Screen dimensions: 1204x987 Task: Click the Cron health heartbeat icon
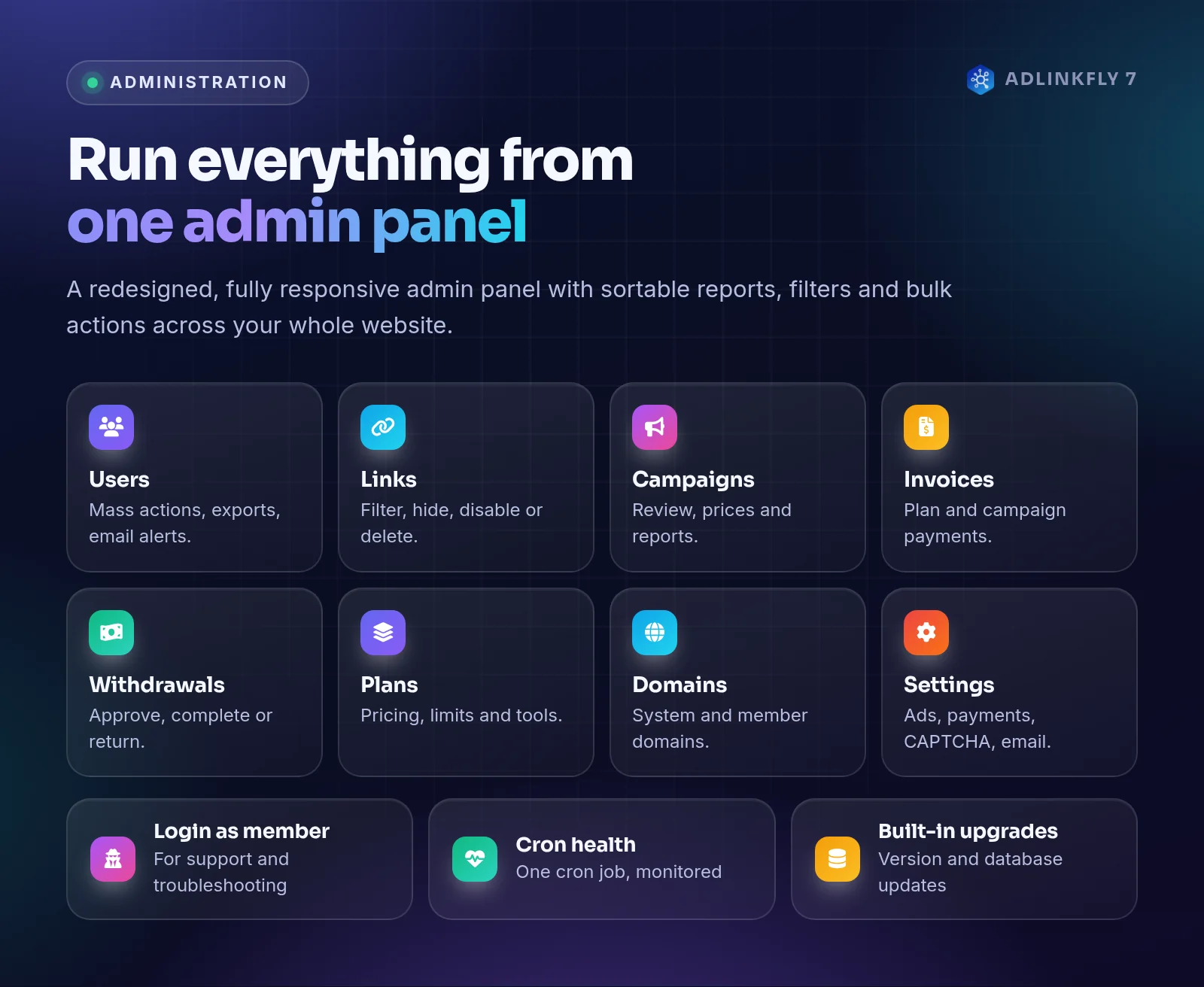[475, 859]
